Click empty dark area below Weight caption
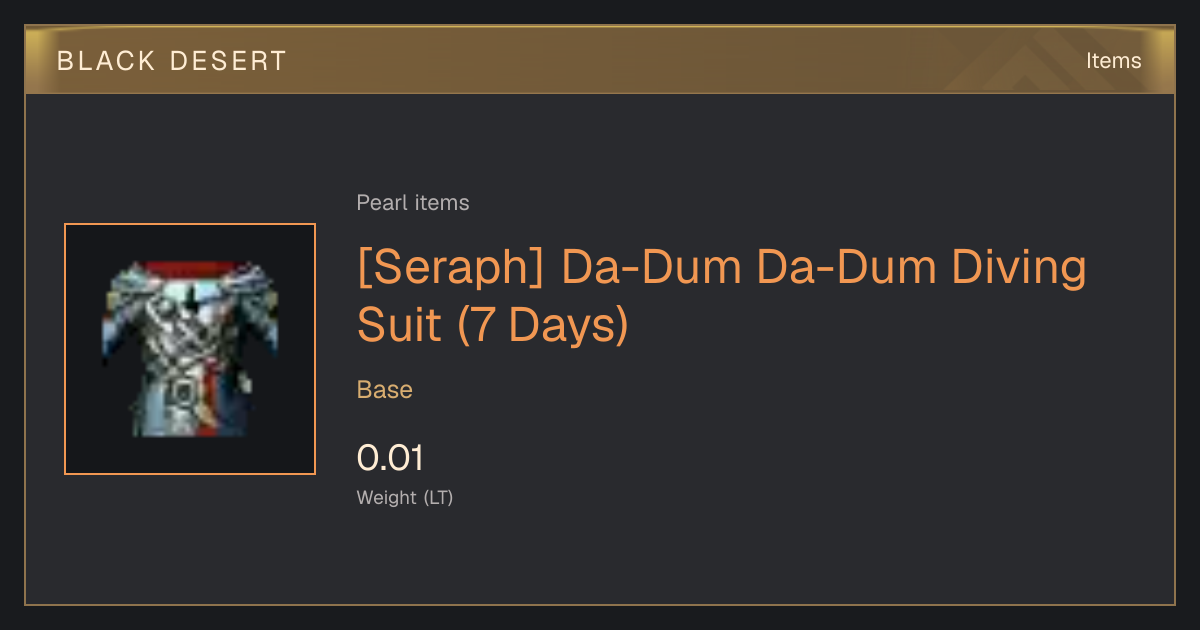Image resolution: width=1200 pixels, height=630 pixels. [x=600, y=560]
